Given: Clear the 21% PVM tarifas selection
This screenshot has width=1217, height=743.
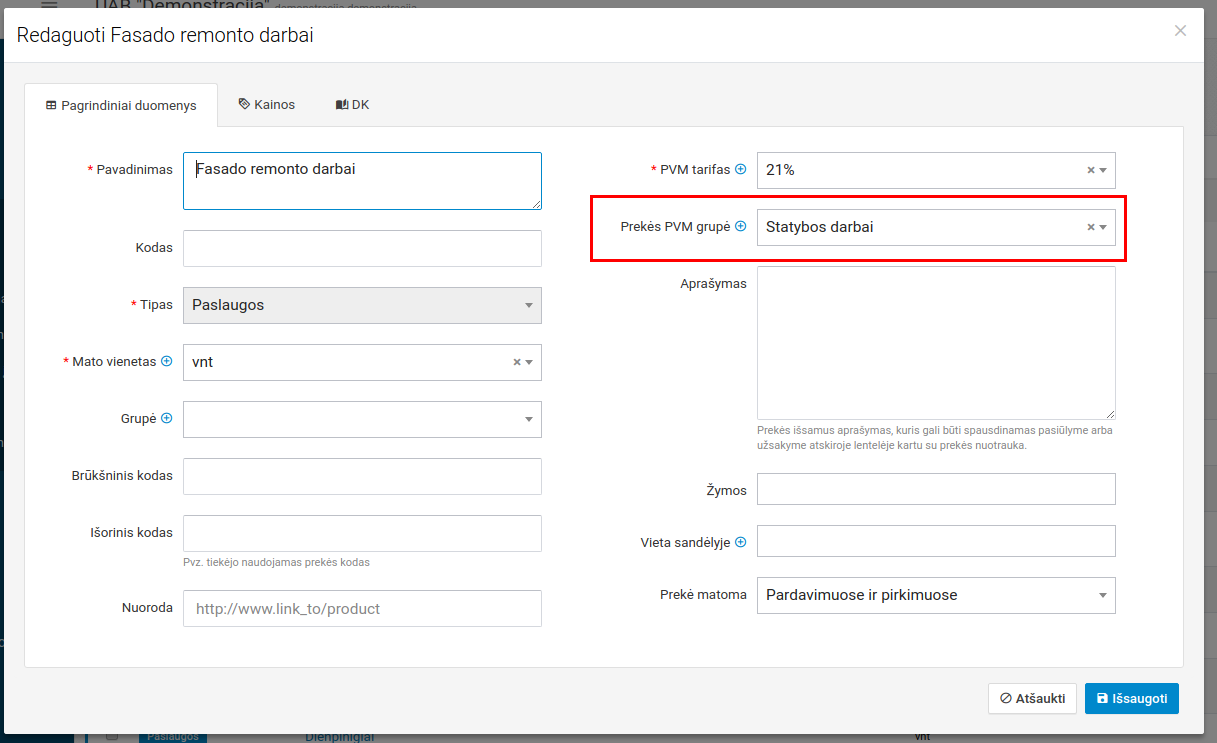Looking at the screenshot, I should (1091, 171).
